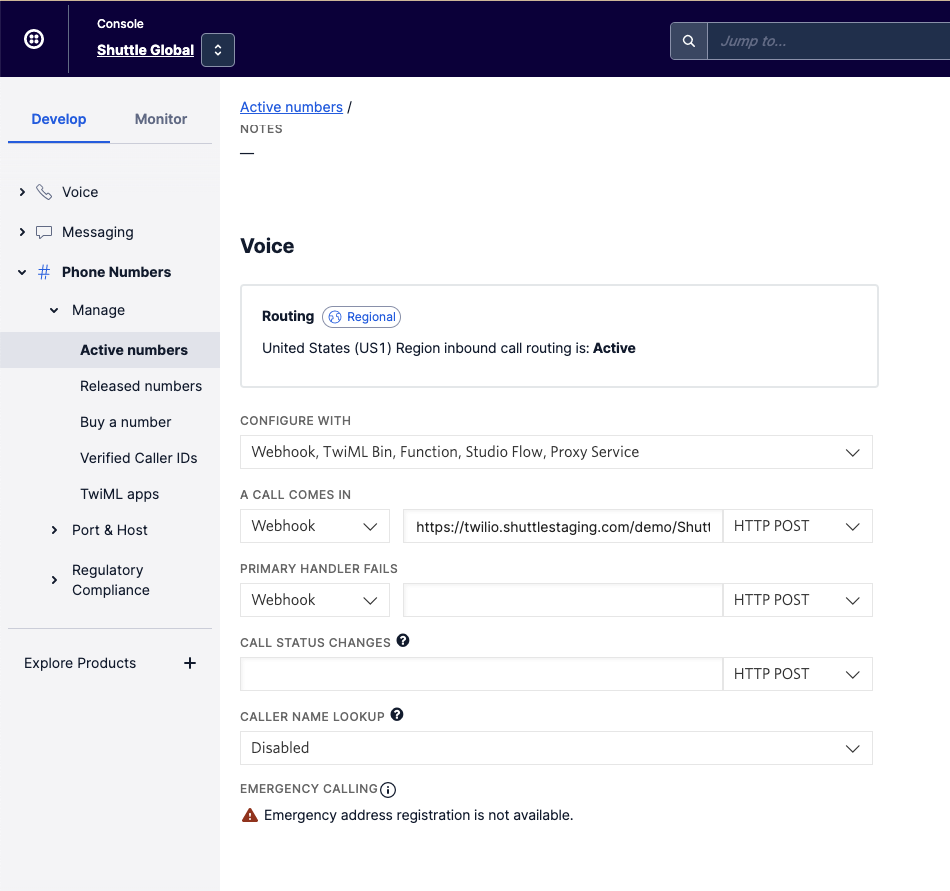Open HTTP POST dropdown for A Call Comes In

pos(797,526)
